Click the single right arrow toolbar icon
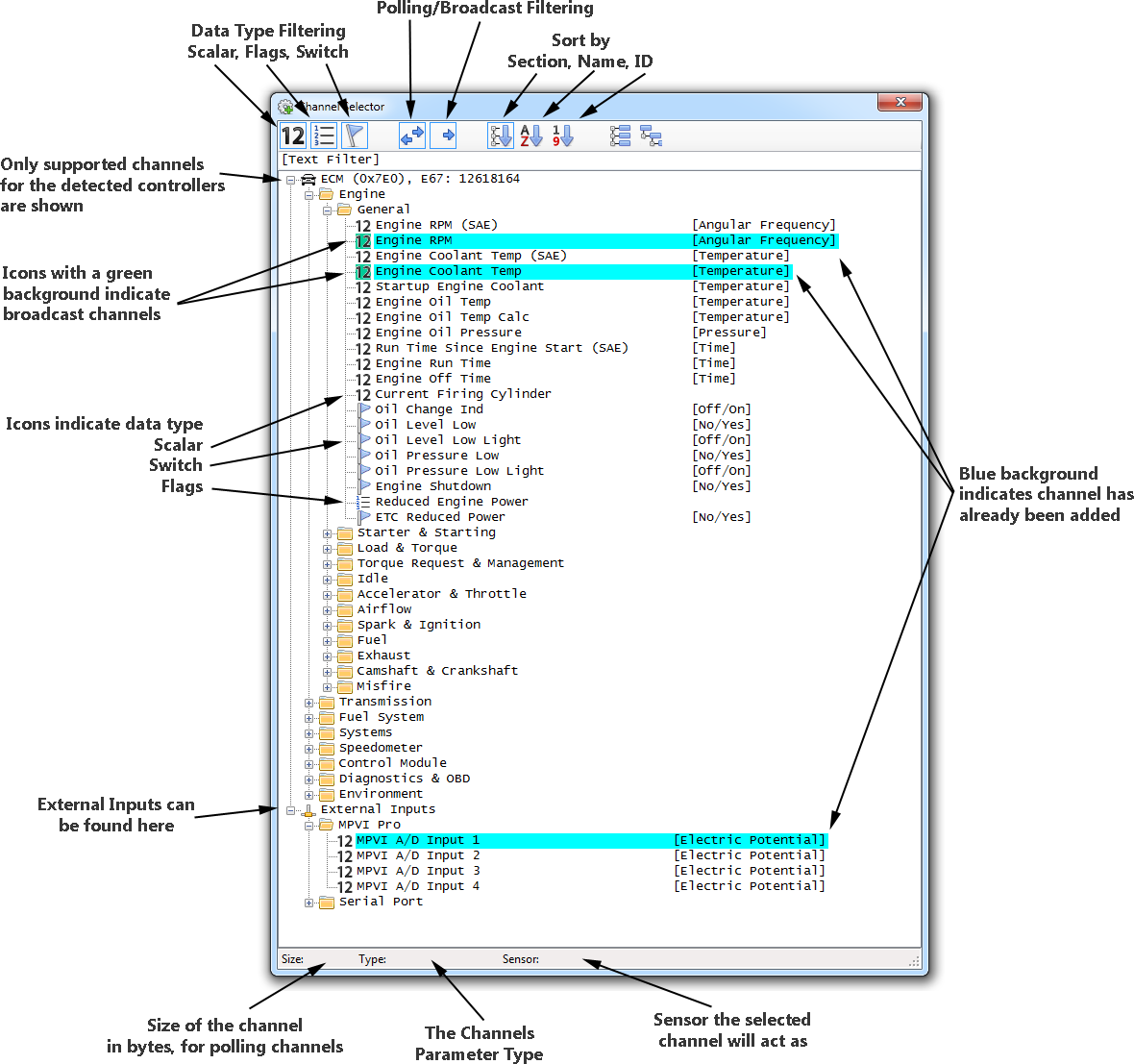This screenshot has height=1064, width=1134. pyautogui.click(x=443, y=136)
